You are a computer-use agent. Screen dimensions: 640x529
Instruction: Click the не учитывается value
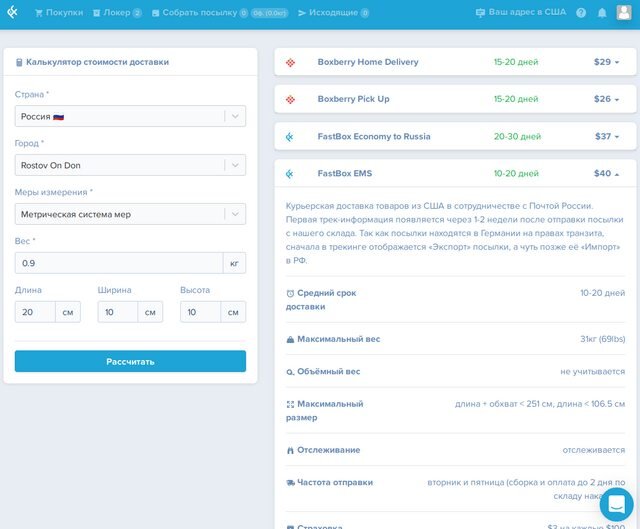(593, 371)
